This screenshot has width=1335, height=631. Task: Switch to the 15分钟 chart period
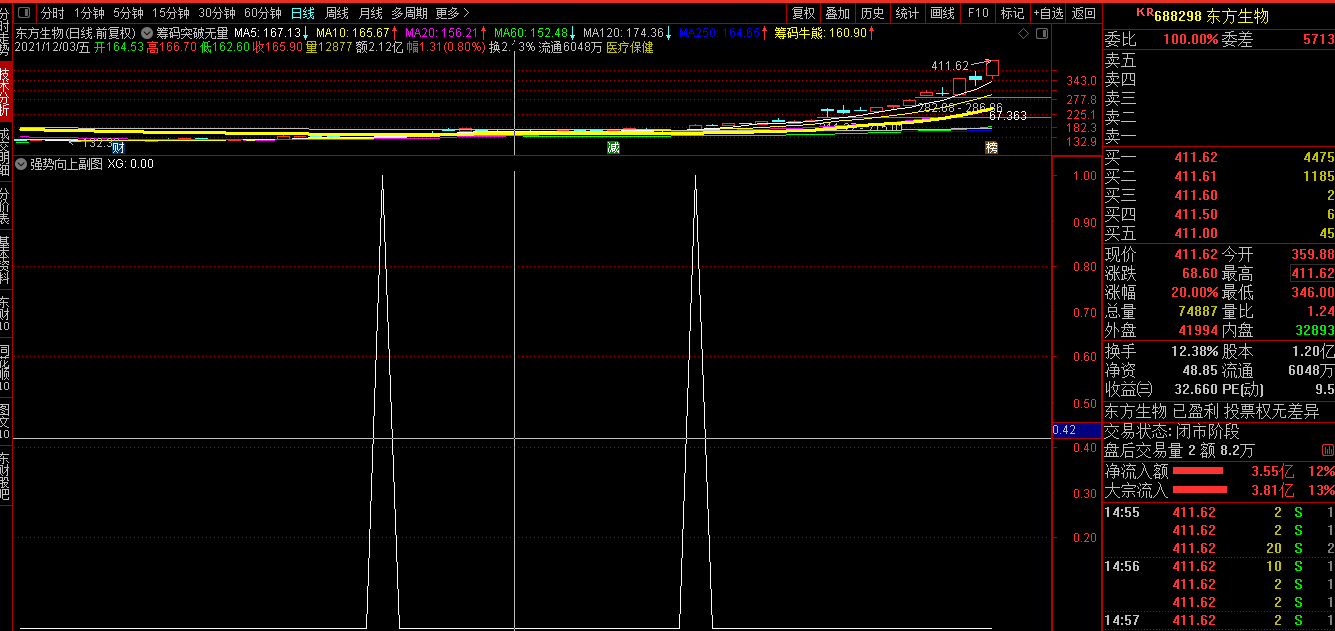171,13
